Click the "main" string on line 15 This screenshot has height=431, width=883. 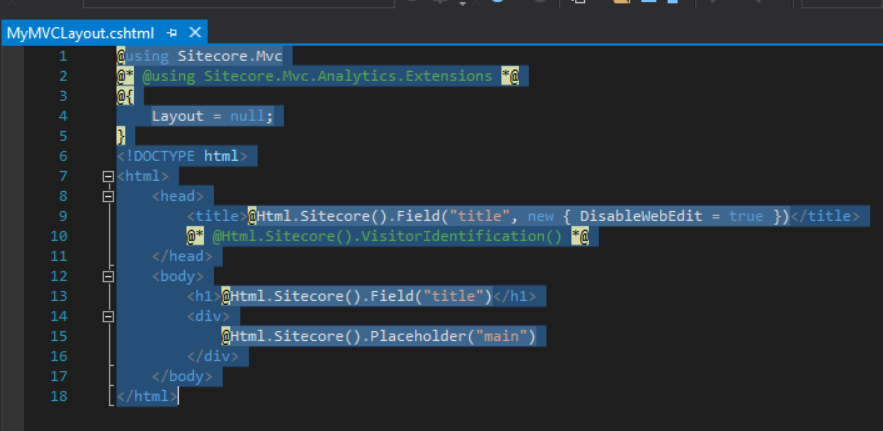point(502,336)
